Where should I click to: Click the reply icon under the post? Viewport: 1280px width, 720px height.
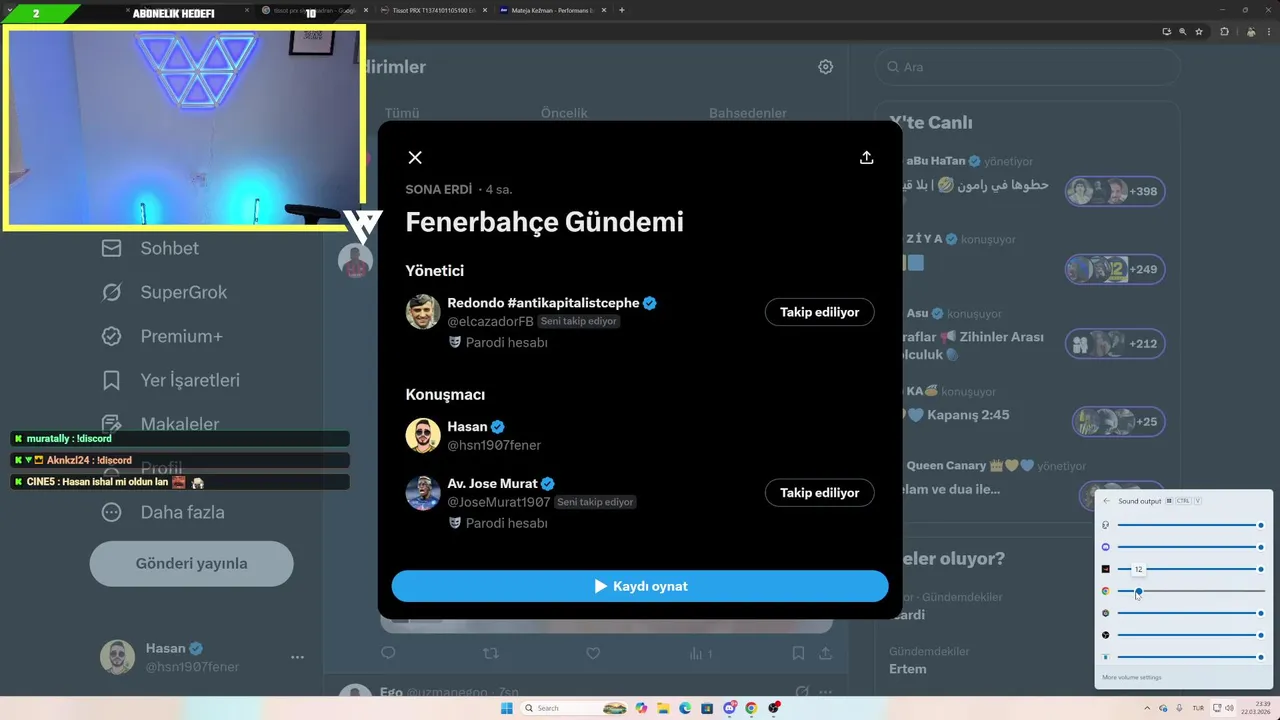(388, 653)
